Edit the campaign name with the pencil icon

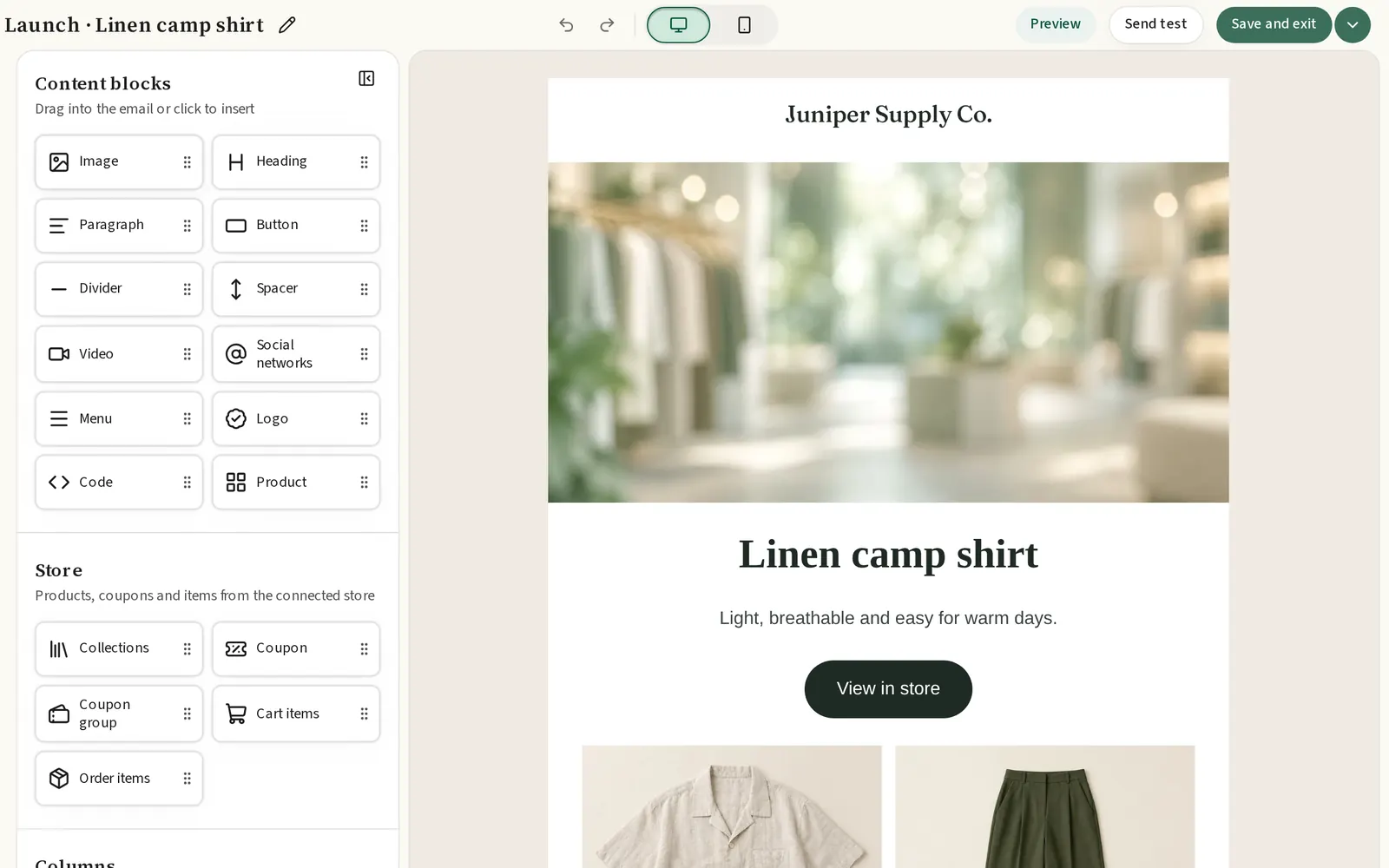pos(287,25)
